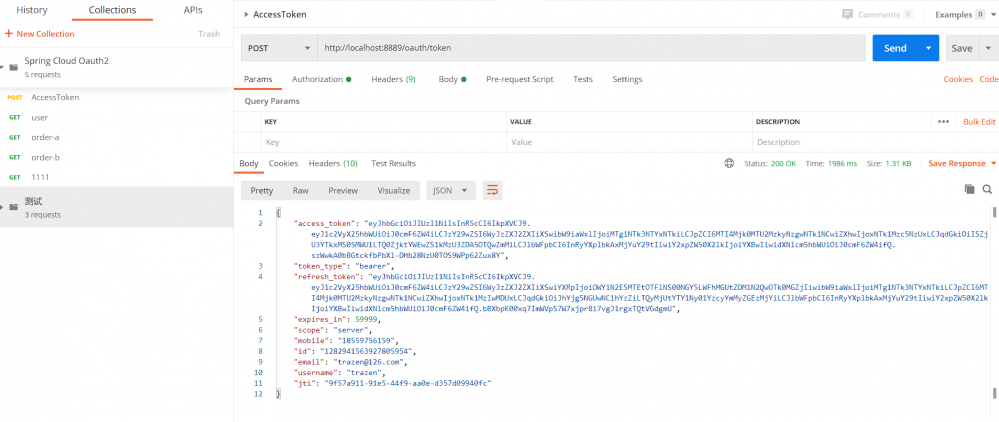Click the New Collection link
This screenshot has width=999, height=422.
coord(45,34)
